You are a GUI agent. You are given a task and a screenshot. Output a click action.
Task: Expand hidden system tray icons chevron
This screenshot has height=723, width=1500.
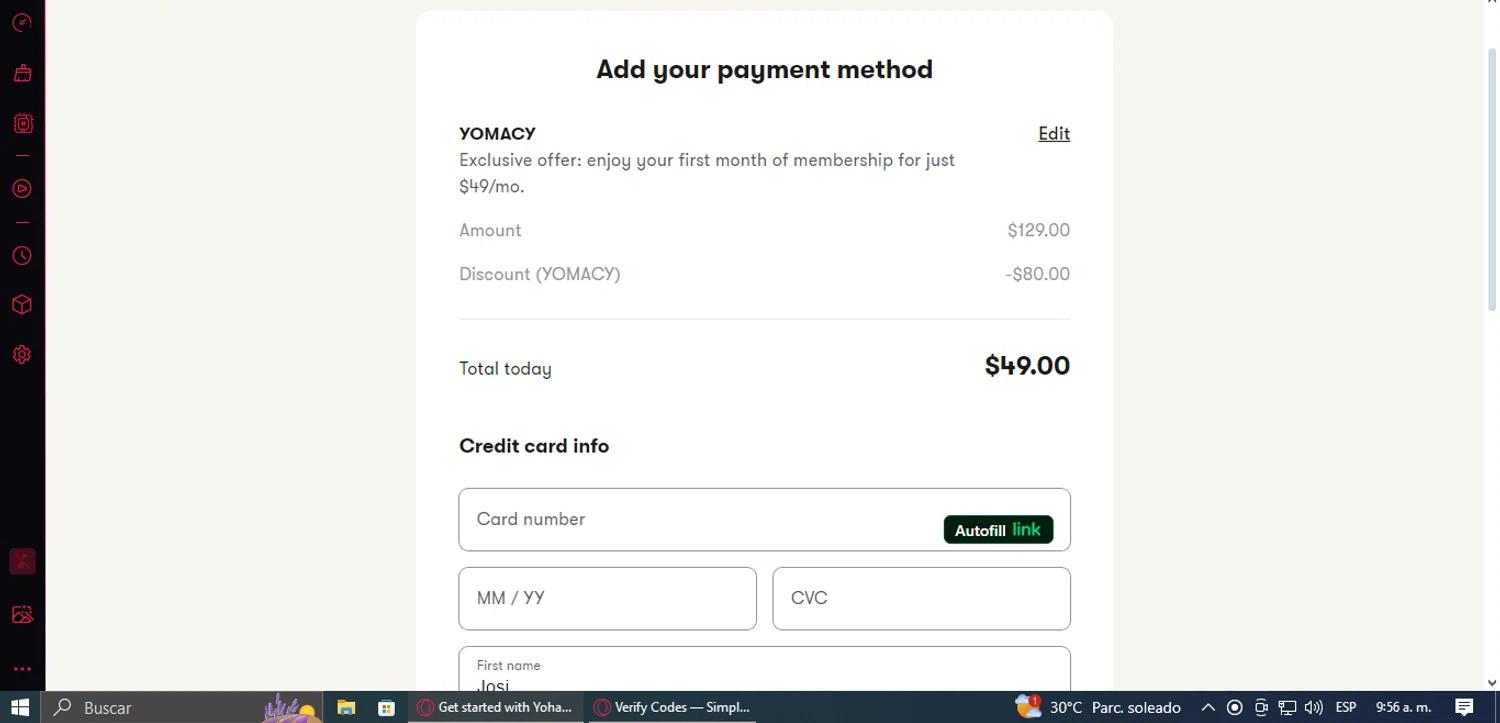[1208, 708]
